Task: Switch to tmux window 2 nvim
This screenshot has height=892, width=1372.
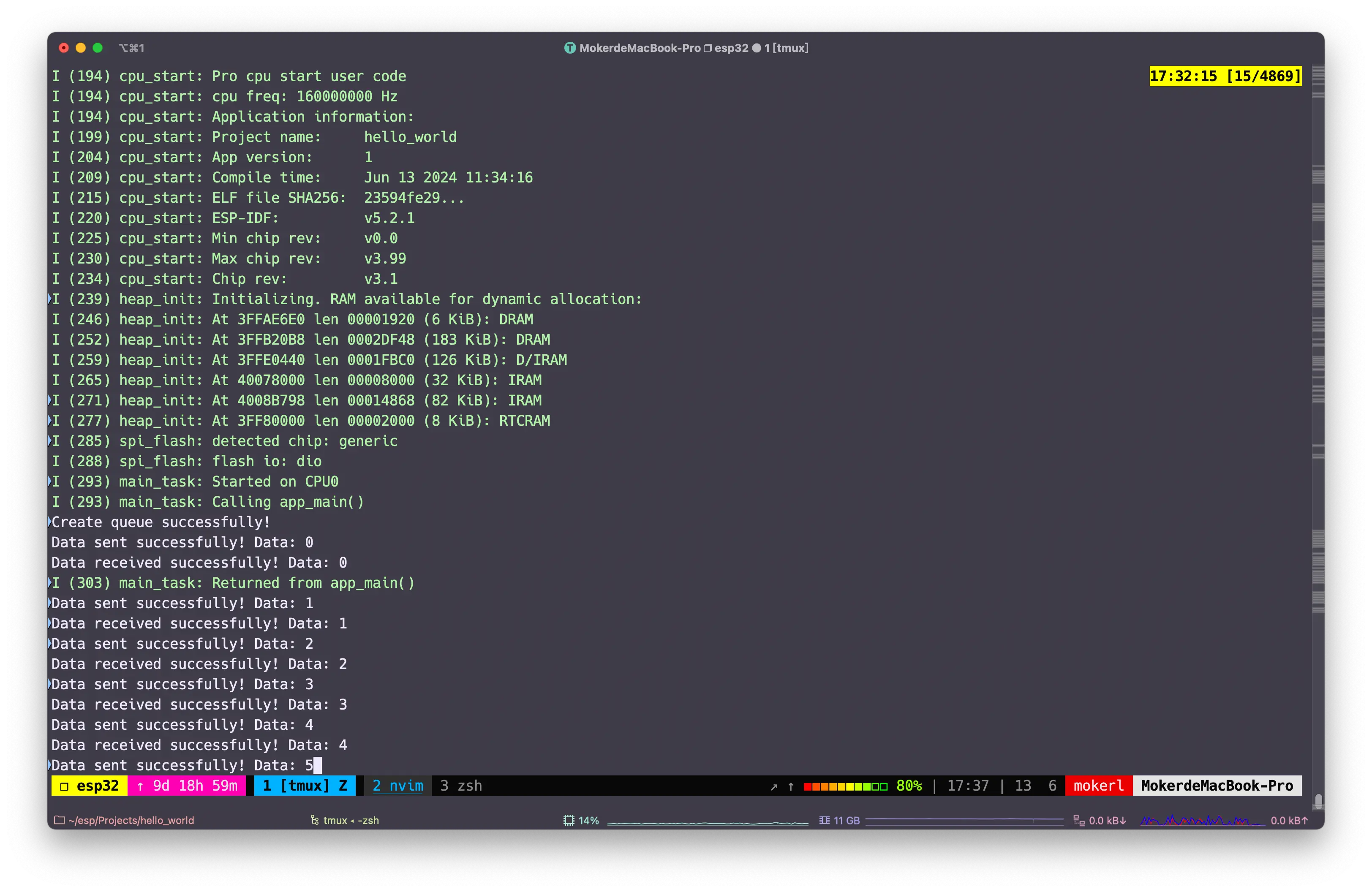Action: (398, 786)
